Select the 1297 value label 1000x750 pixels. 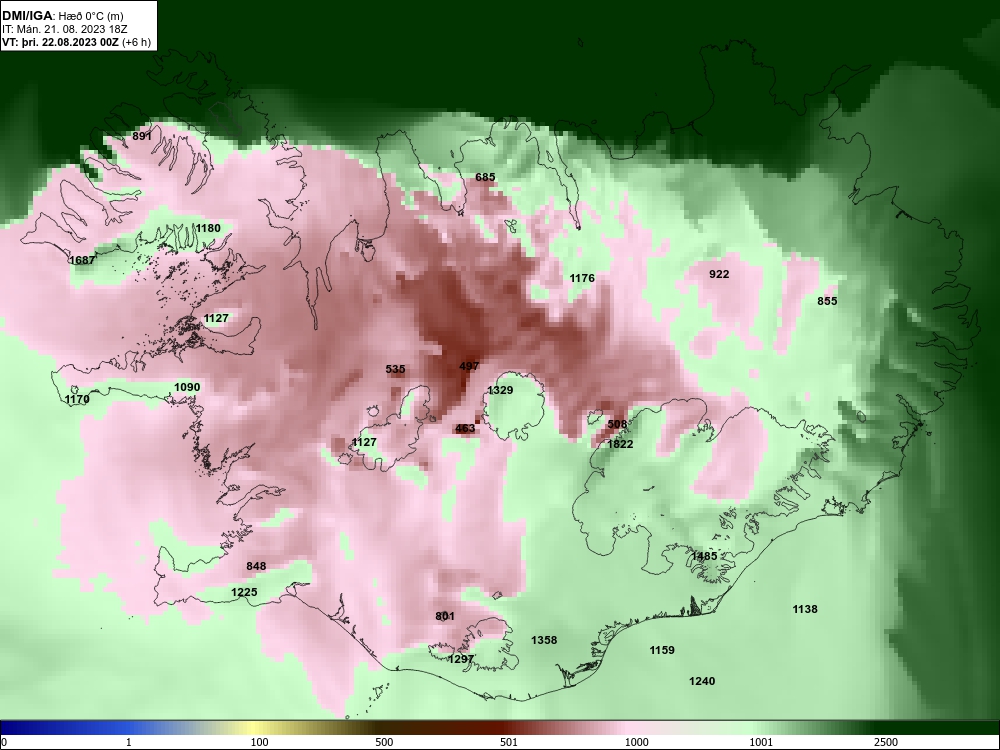(x=461, y=659)
